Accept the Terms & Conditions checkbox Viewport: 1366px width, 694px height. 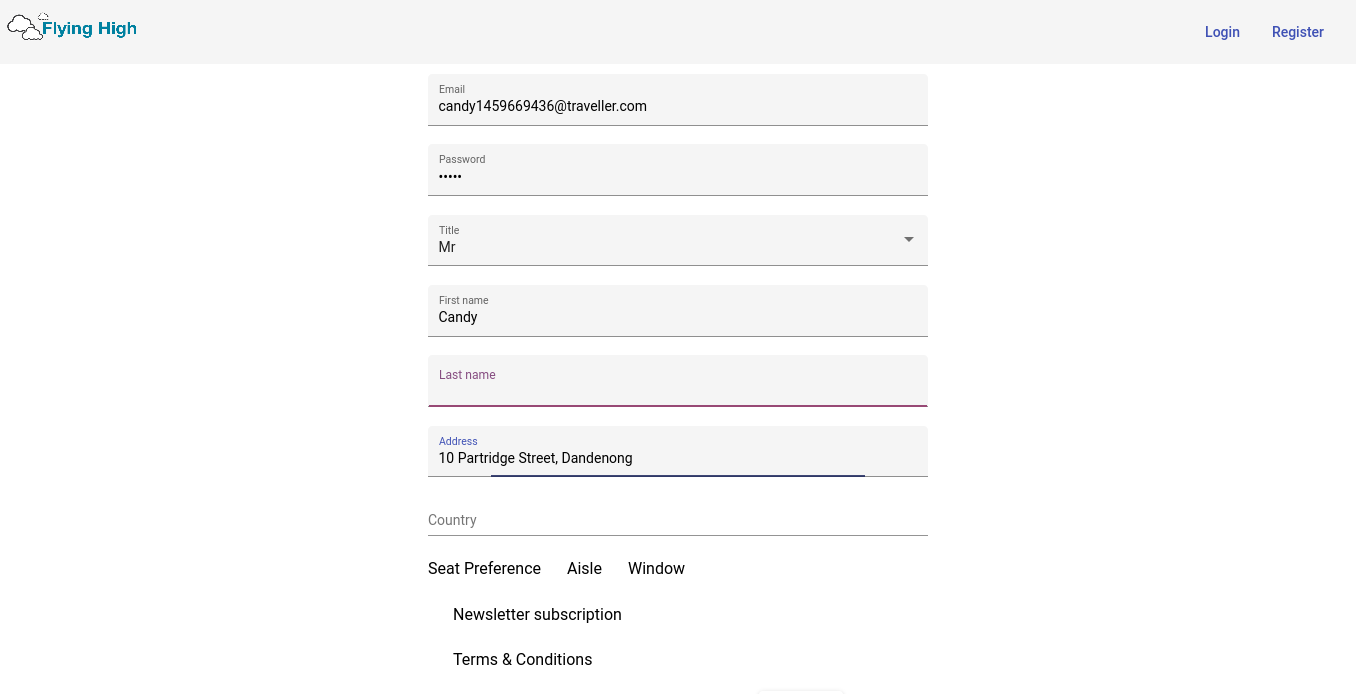pos(522,659)
